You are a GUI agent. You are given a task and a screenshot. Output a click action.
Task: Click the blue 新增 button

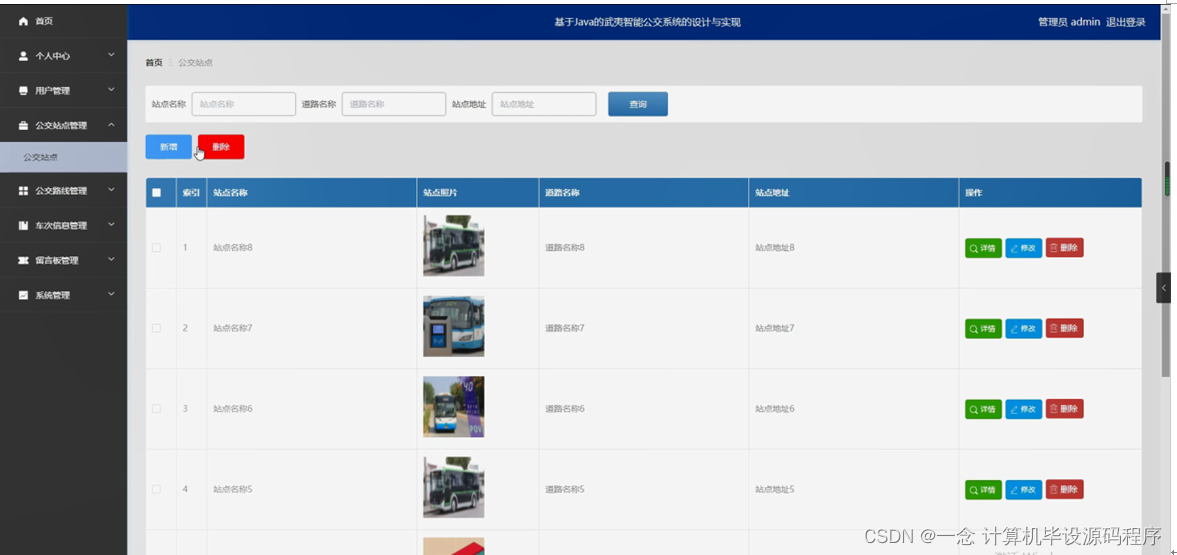coord(168,147)
